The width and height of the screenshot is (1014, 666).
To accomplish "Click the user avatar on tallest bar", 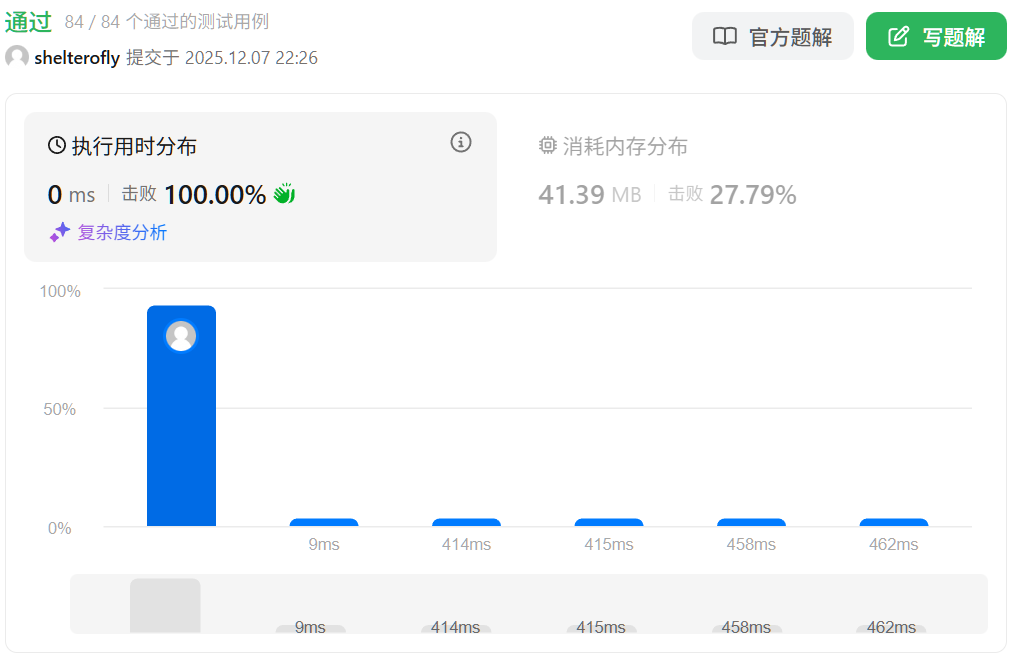I will click(181, 336).
